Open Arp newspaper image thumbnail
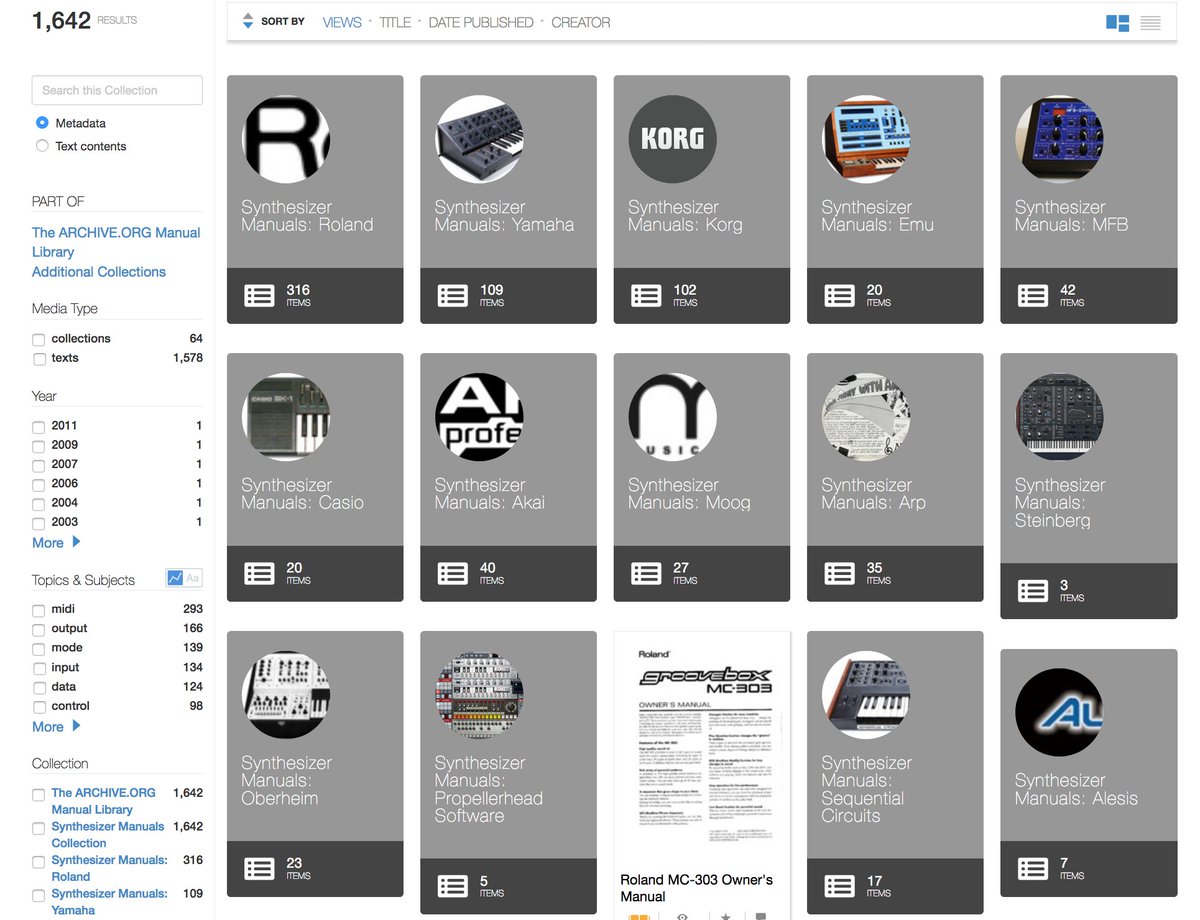The width and height of the screenshot is (1200, 920). click(866, 417)
